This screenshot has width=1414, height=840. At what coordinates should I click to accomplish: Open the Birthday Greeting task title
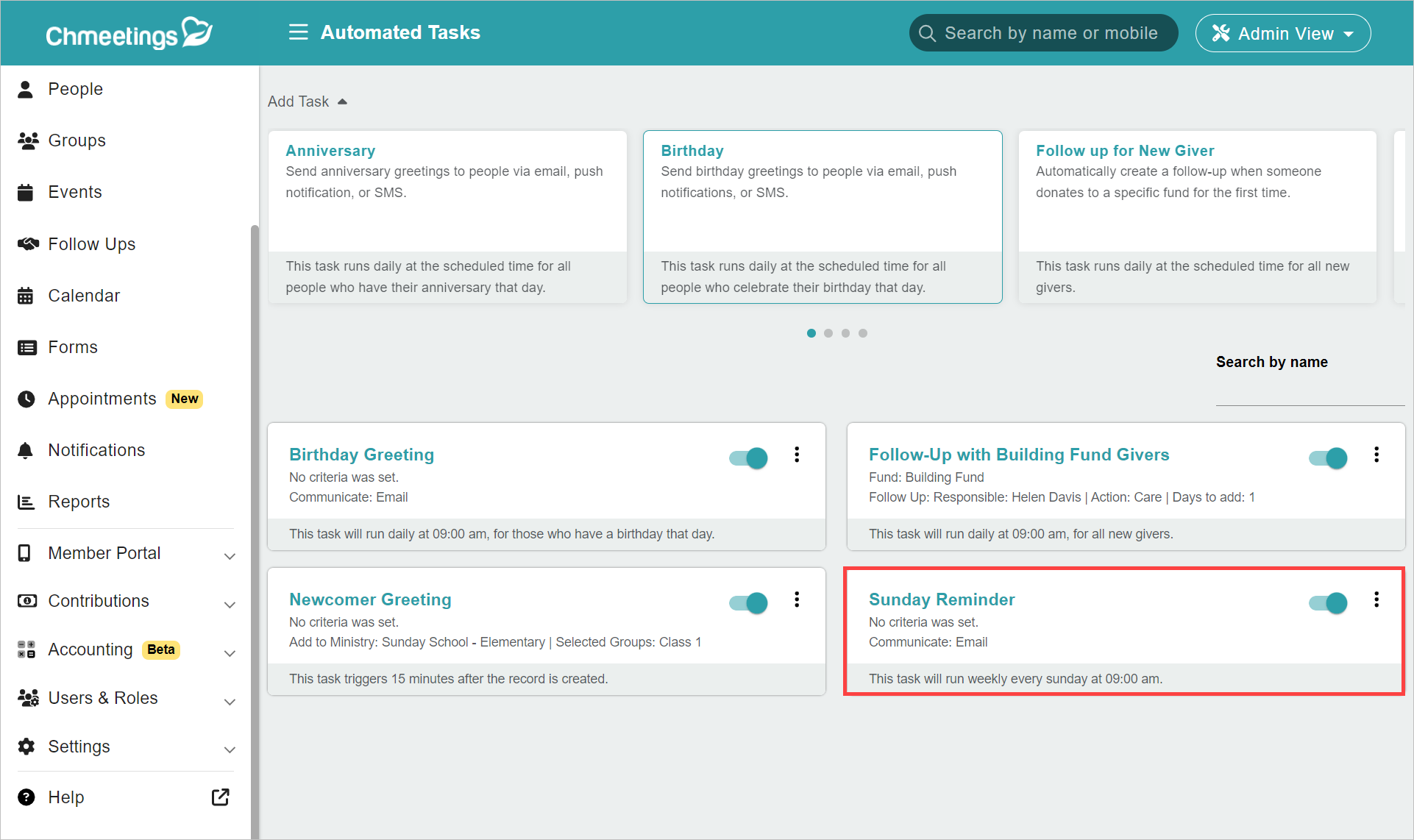pos(361,455)
